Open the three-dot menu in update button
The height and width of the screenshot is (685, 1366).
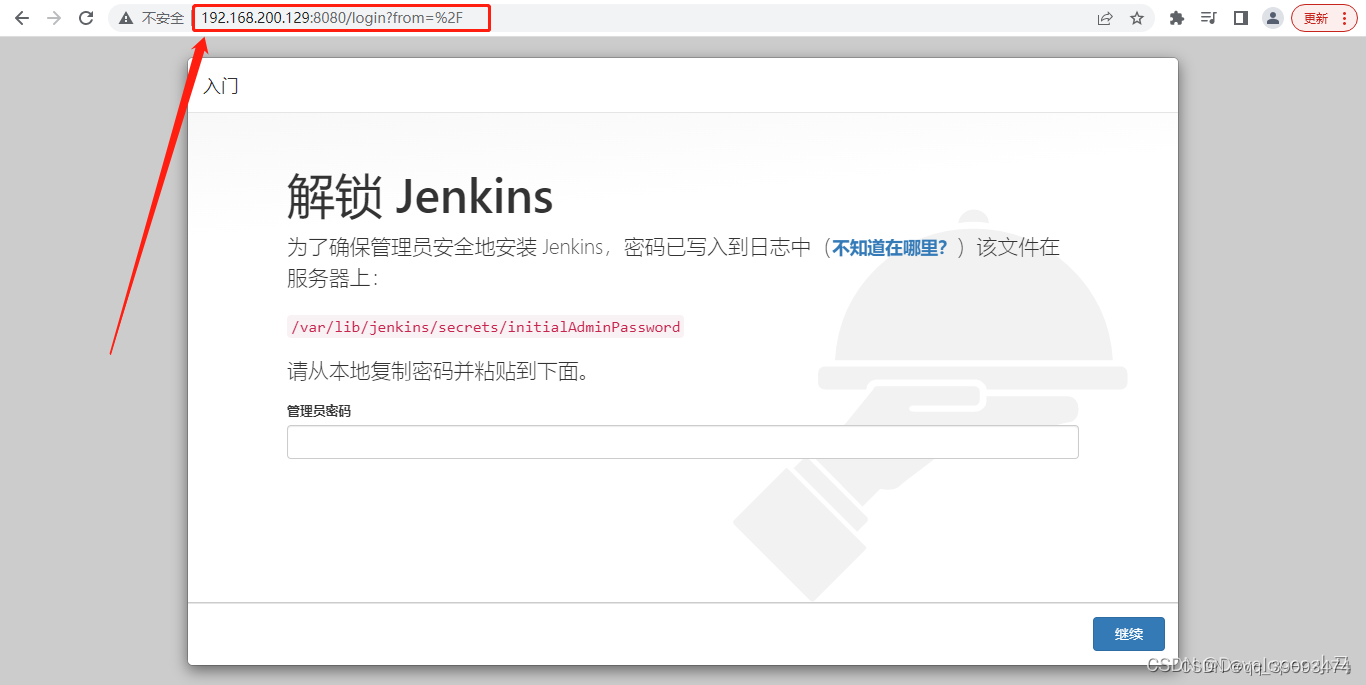(1344, 18)
